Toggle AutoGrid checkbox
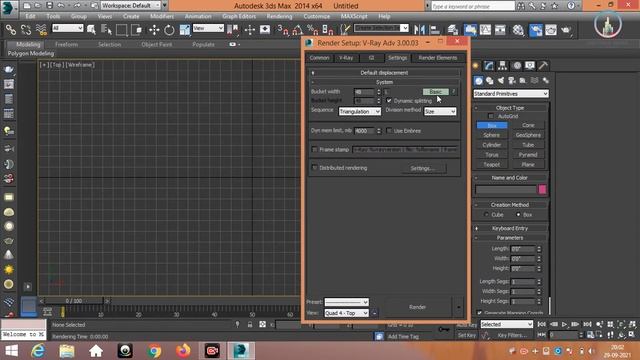 [x=491, y=116]
